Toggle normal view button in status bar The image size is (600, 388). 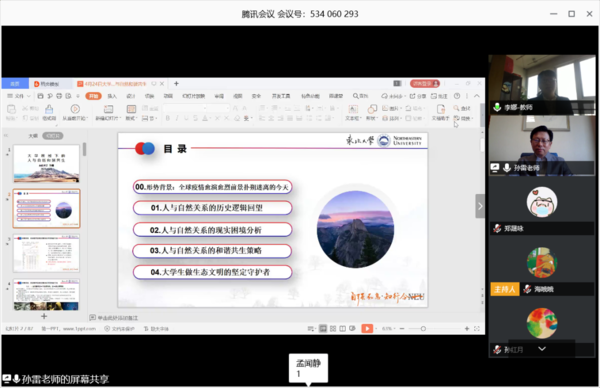click(x=323, y=329)
